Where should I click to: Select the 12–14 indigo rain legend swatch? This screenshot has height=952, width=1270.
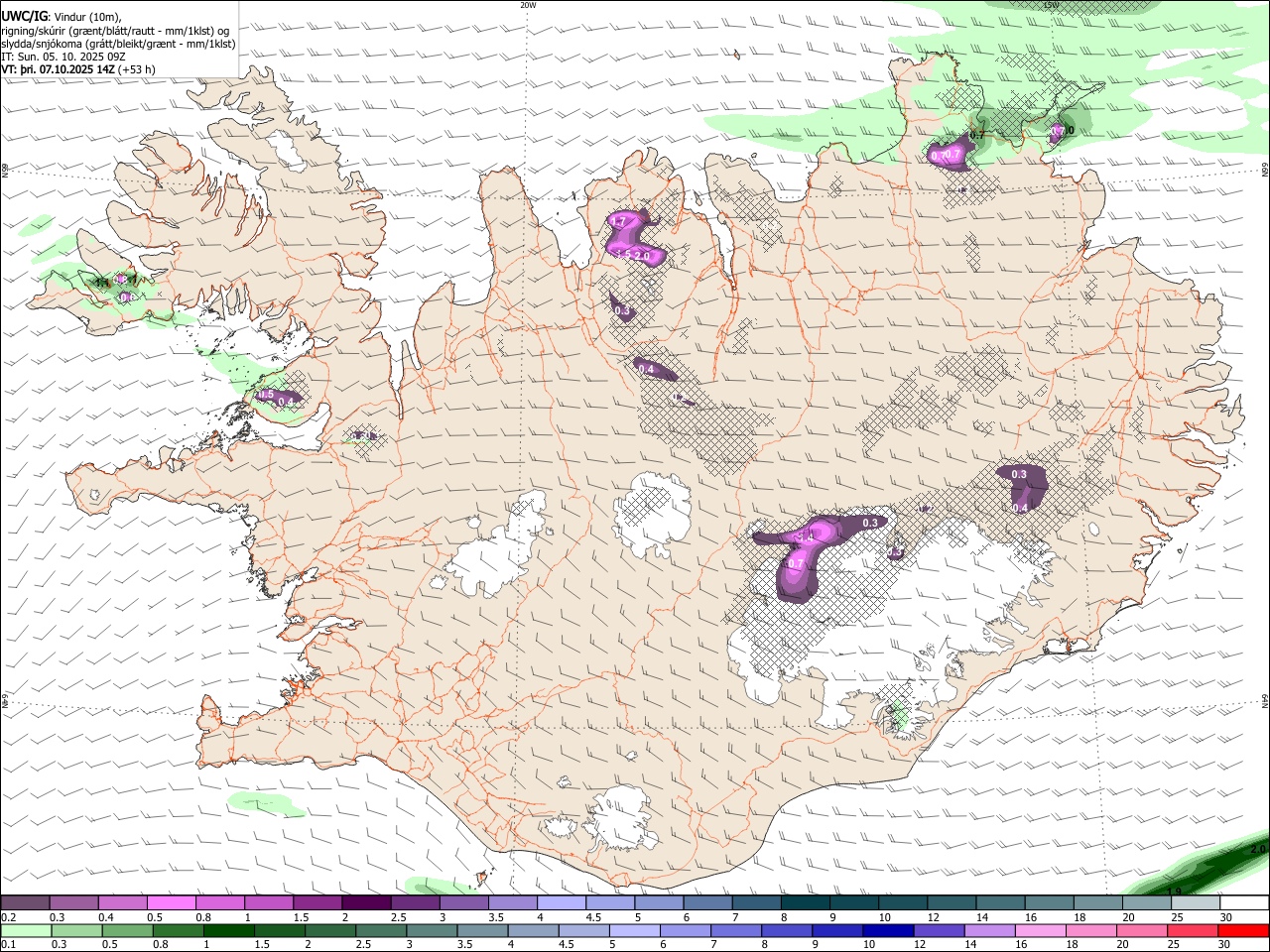point(938,931)
